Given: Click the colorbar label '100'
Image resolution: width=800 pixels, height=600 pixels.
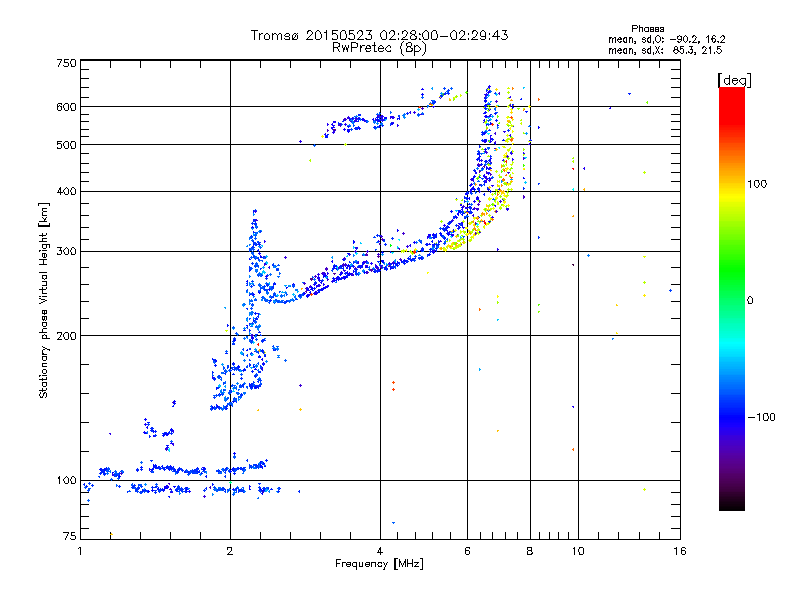Looking at the screenshot, I should pos(757,184).
